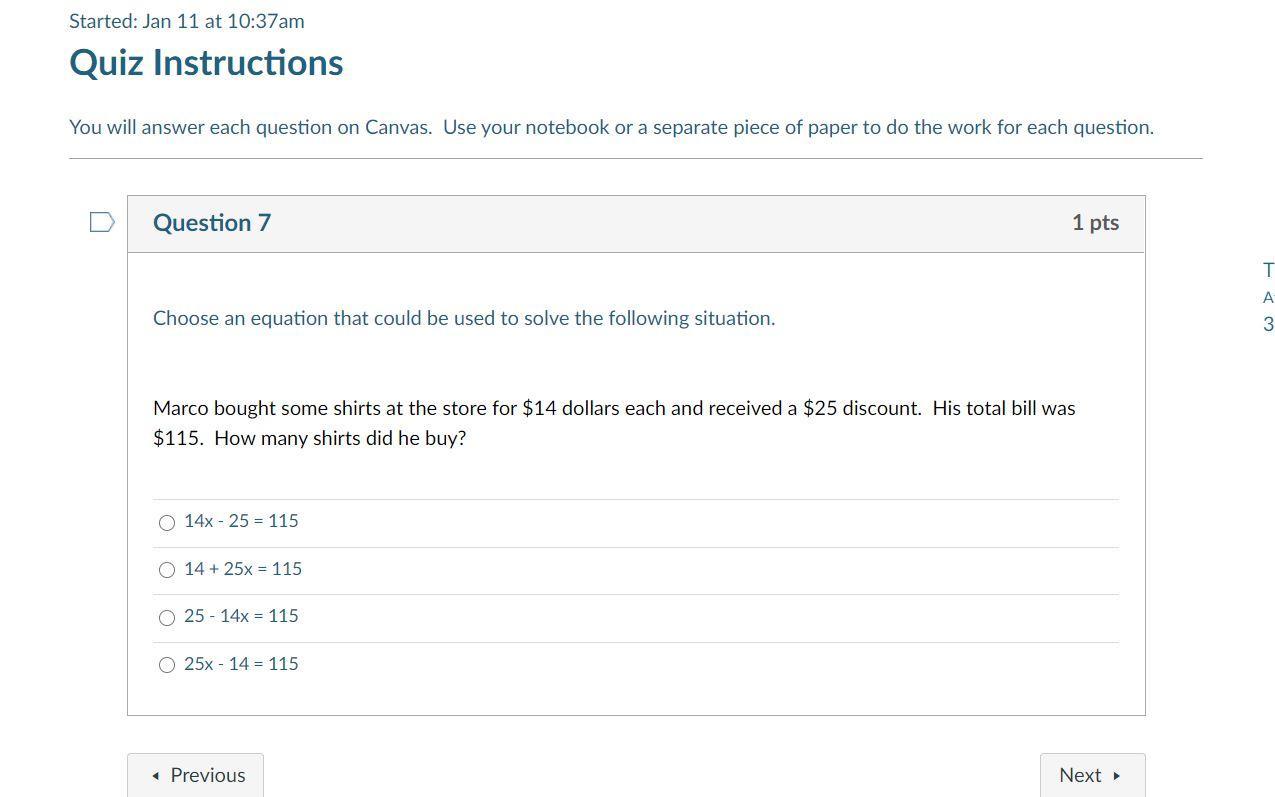1275x797 pixels.
Task: Click the left arrow in the Previous button
Action: (156, 776)
